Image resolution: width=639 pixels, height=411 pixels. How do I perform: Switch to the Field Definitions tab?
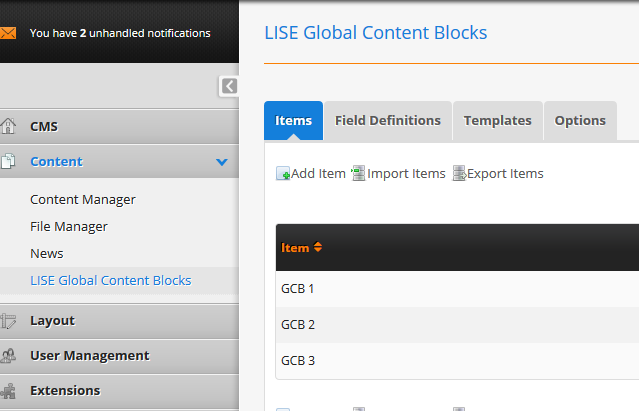pyautogui.click(x=388, y=121)
